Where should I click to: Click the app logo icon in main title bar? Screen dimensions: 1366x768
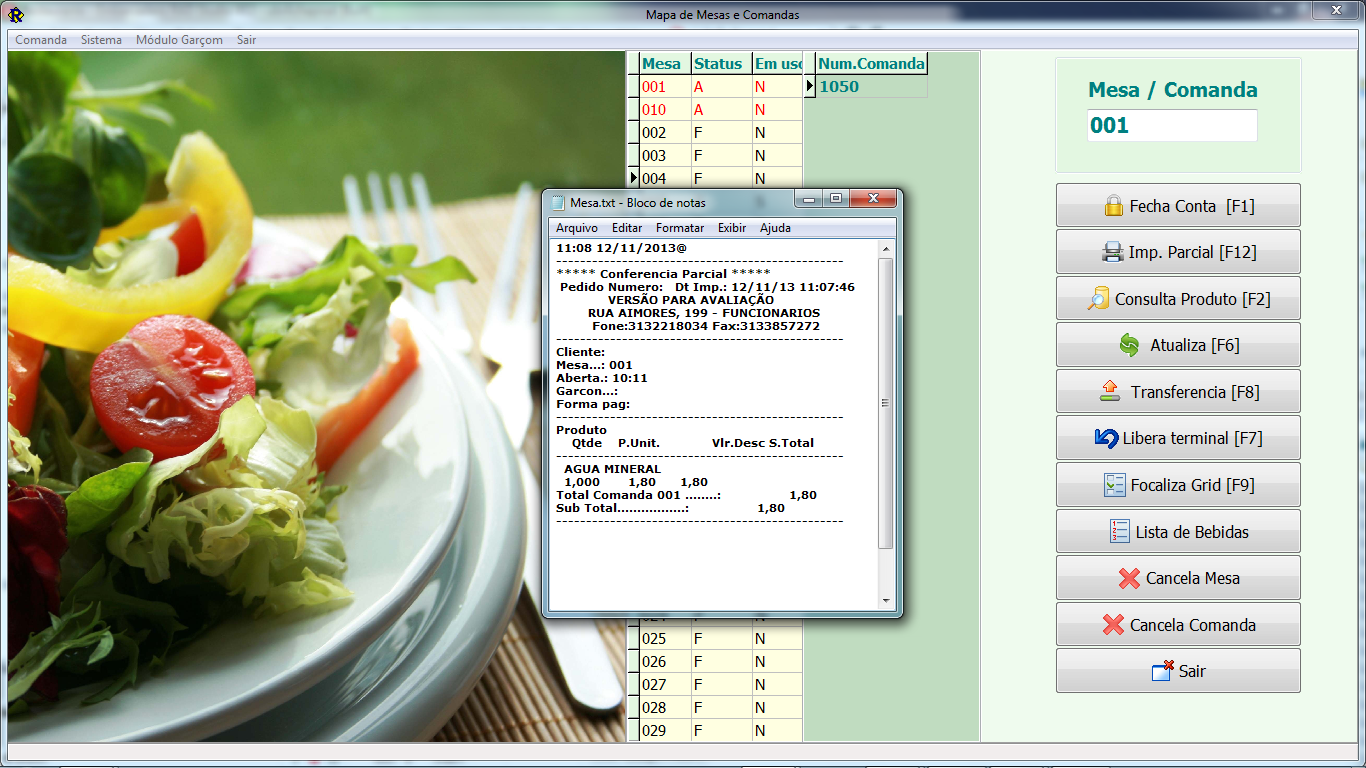tap(15, 14)
